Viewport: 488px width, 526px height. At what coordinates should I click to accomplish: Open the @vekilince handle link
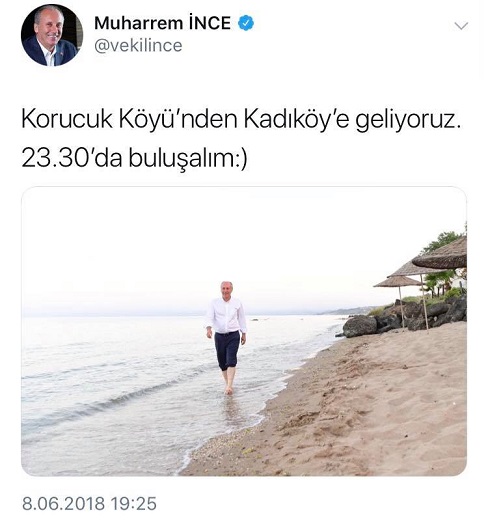[x=138, y=46]
